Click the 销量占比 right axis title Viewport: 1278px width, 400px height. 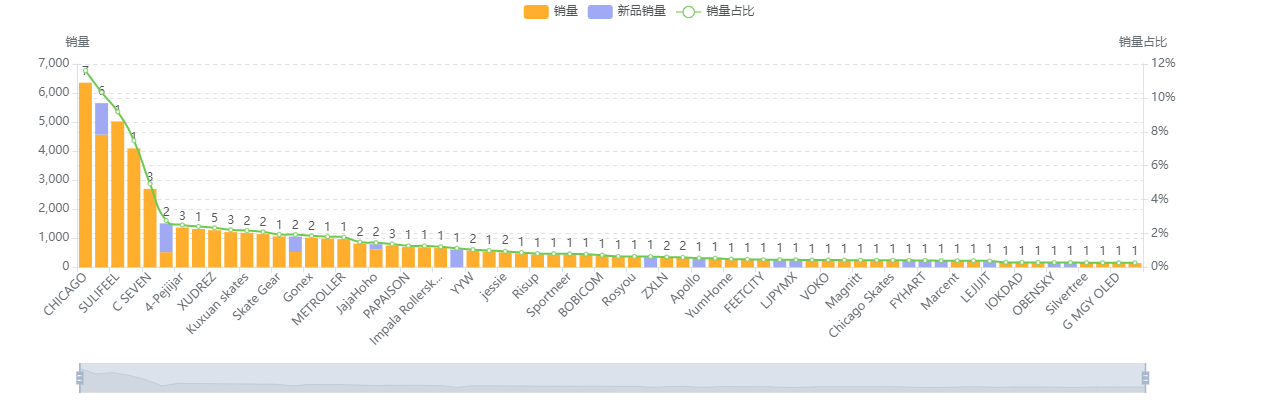(x=1143, y=42)
